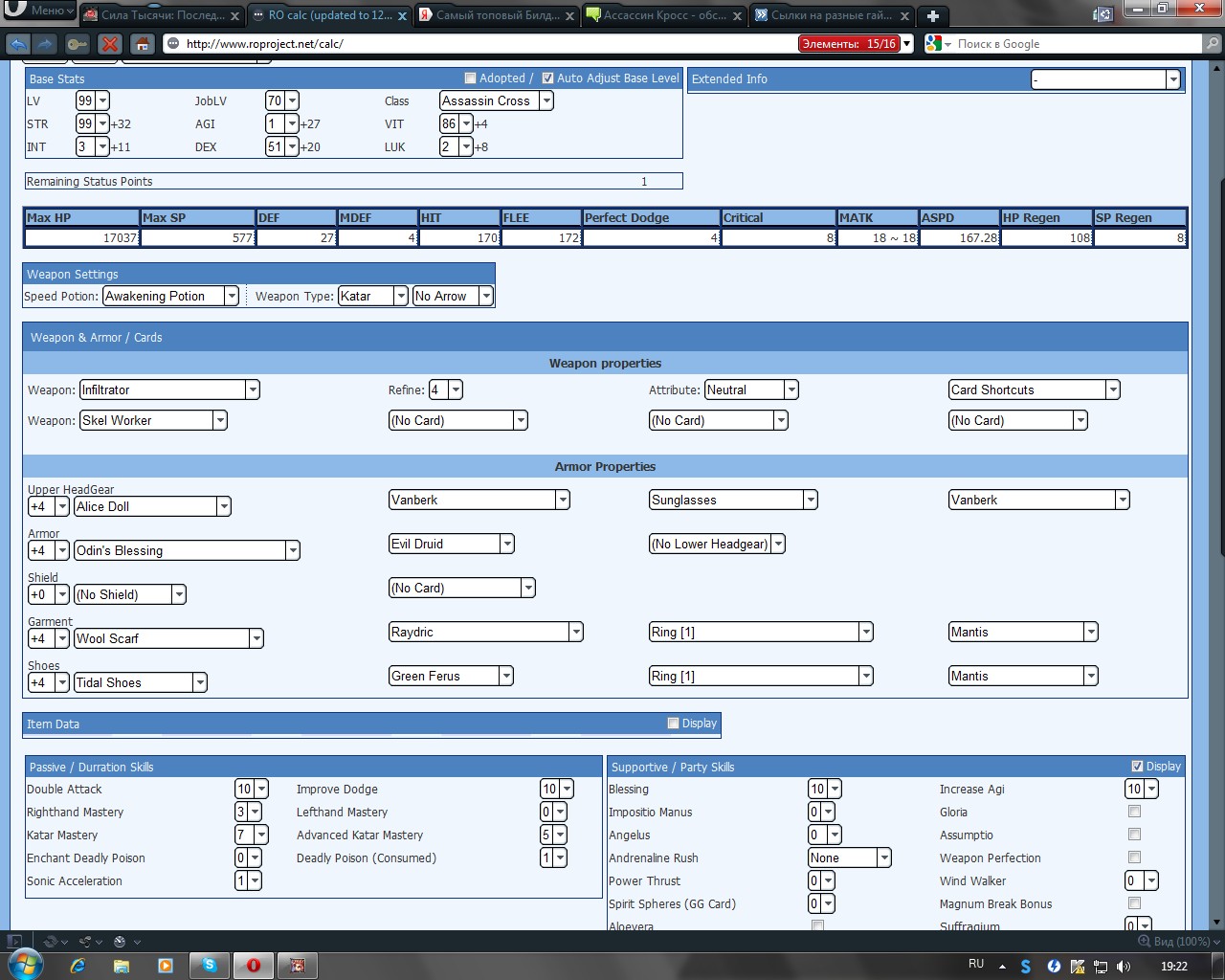
Task: Click the Элементы 15/16 indicator button
Action: (849, 44)
